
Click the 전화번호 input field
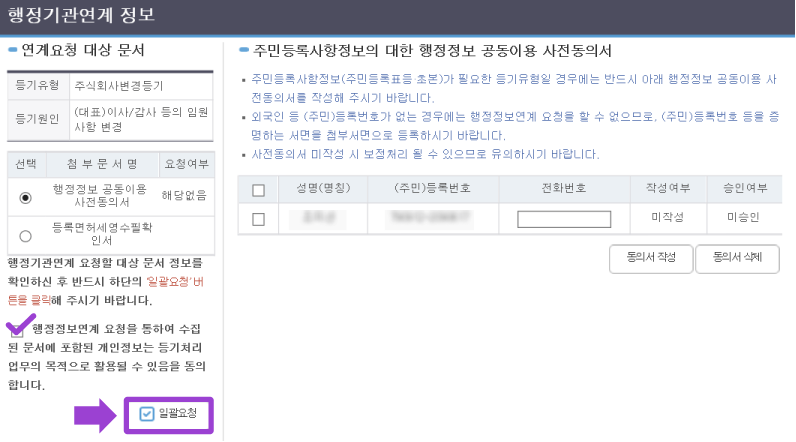563,219
